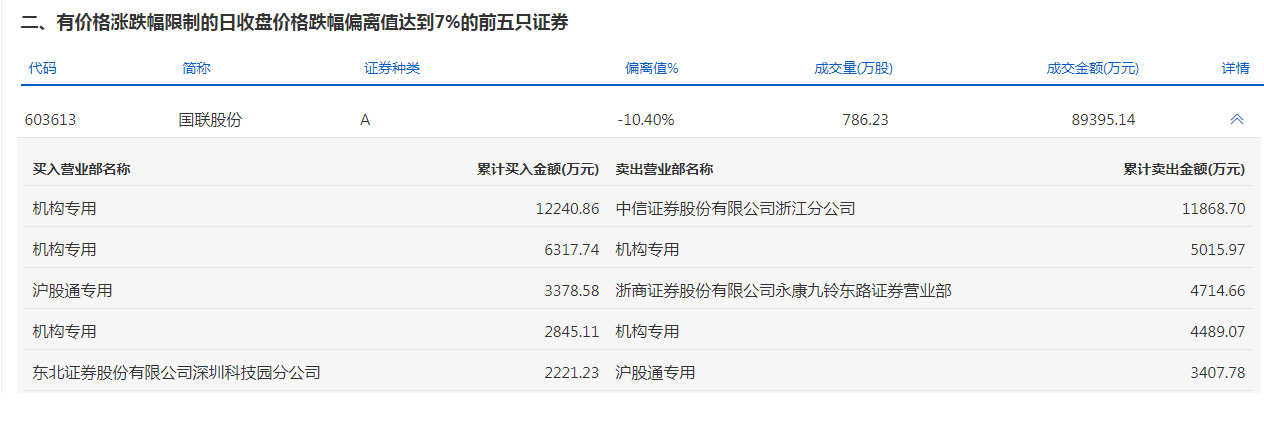Click the 成交金额(万元) column header

(1093, 69)
